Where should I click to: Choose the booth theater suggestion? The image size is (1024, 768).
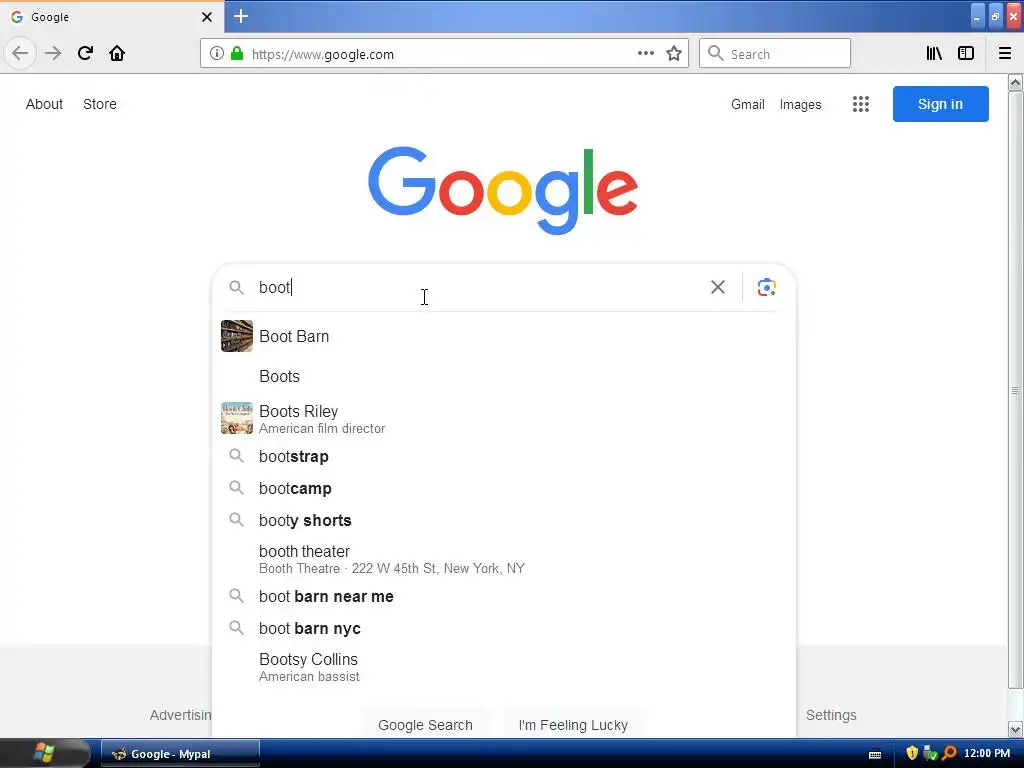[x=504, y=559]
